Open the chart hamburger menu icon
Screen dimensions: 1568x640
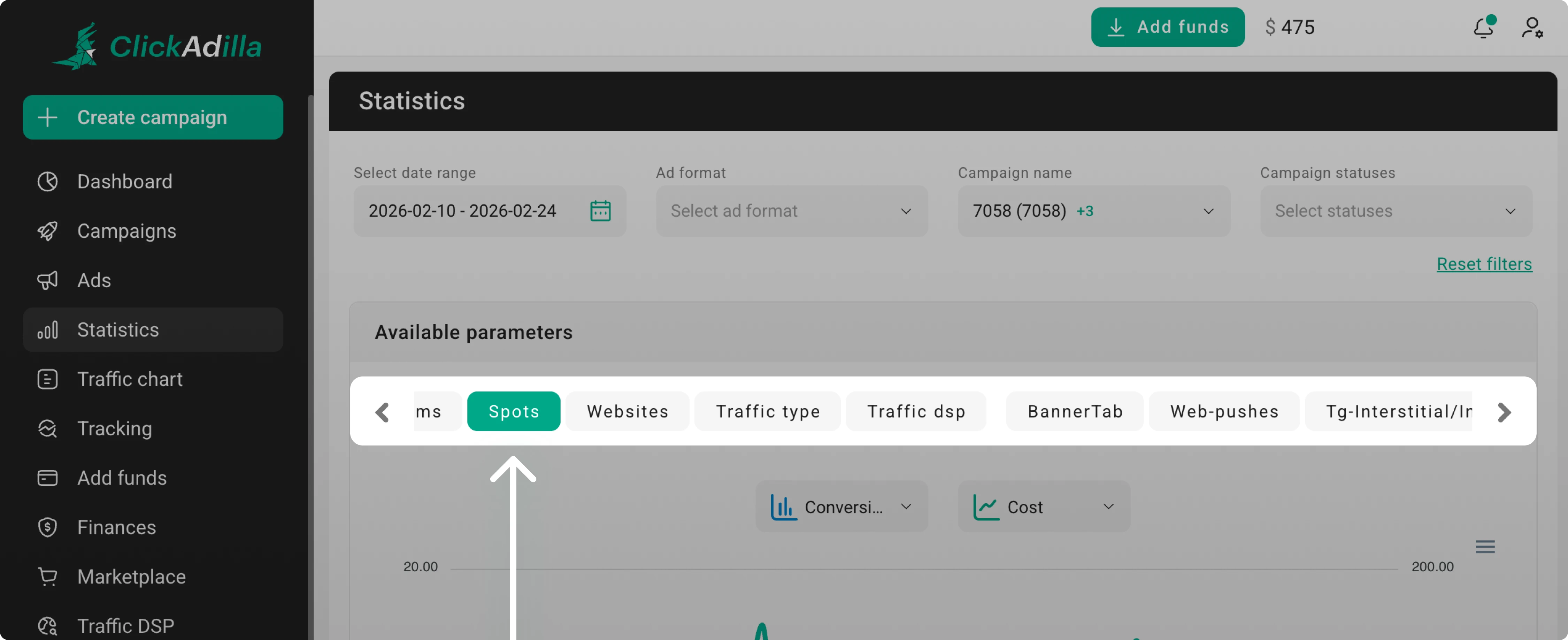coord(1485,546)
